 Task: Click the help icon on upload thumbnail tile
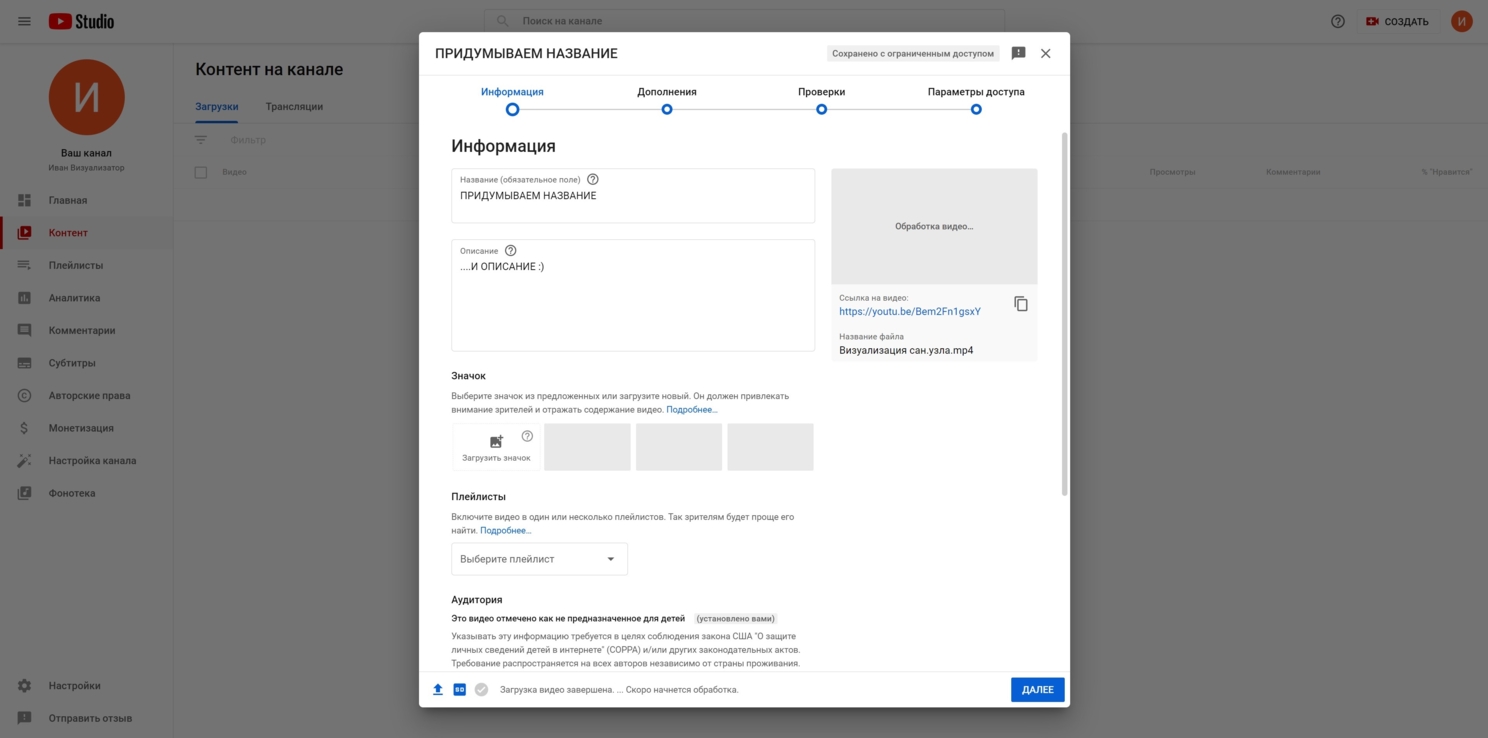[x=527, y=436]
